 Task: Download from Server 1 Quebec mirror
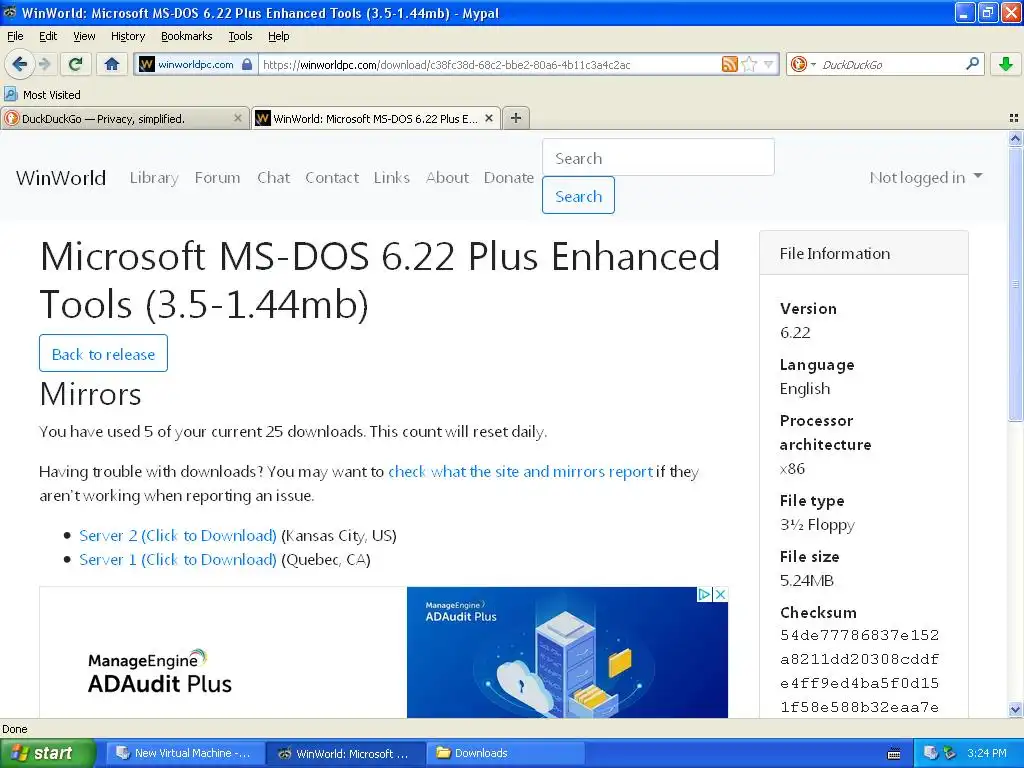point(178,560)
